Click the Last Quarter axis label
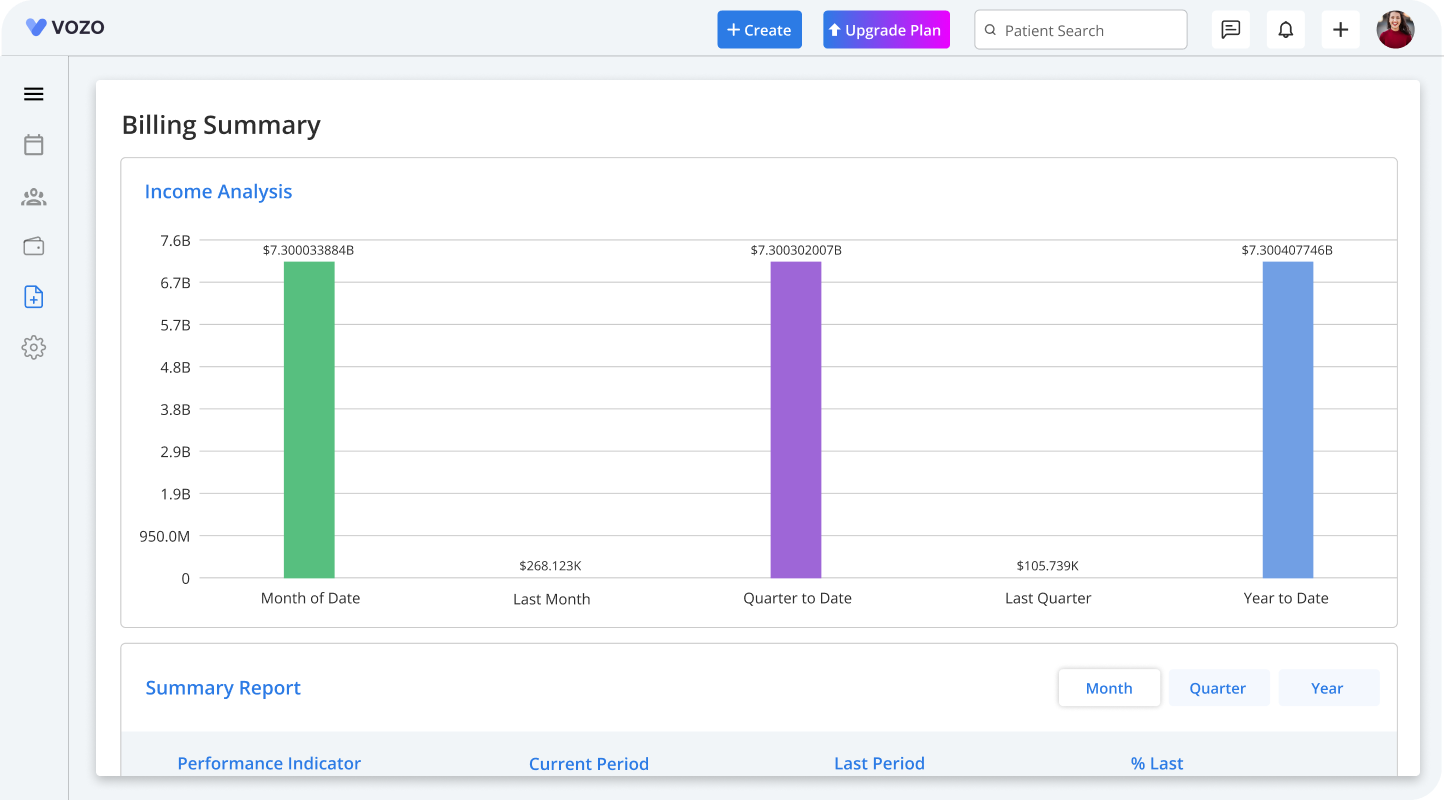Viewport: 1444px width, 800px height. (x=1048, y=598)
